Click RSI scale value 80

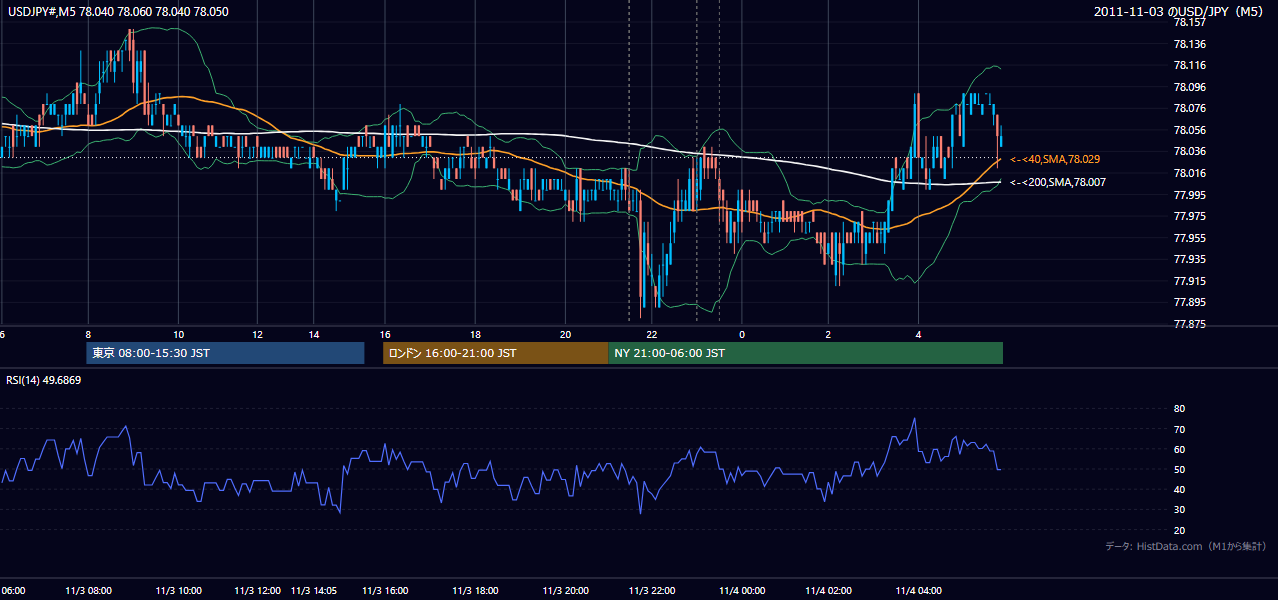(x=1179, y=409)
